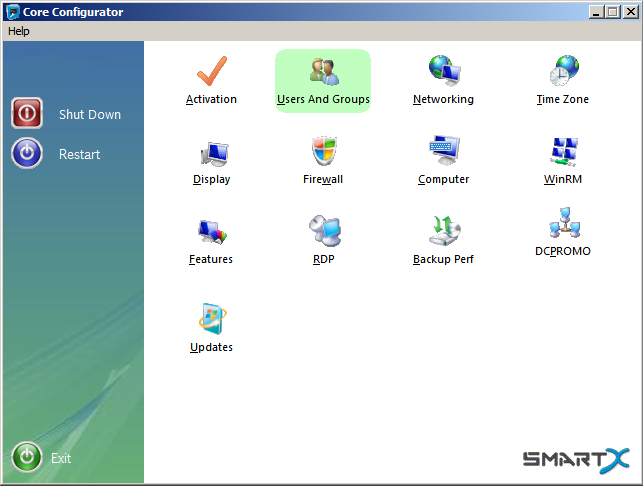Viewport: 643px width, 486px height.
Task: Open the Help menu
Action: point(18,31)
